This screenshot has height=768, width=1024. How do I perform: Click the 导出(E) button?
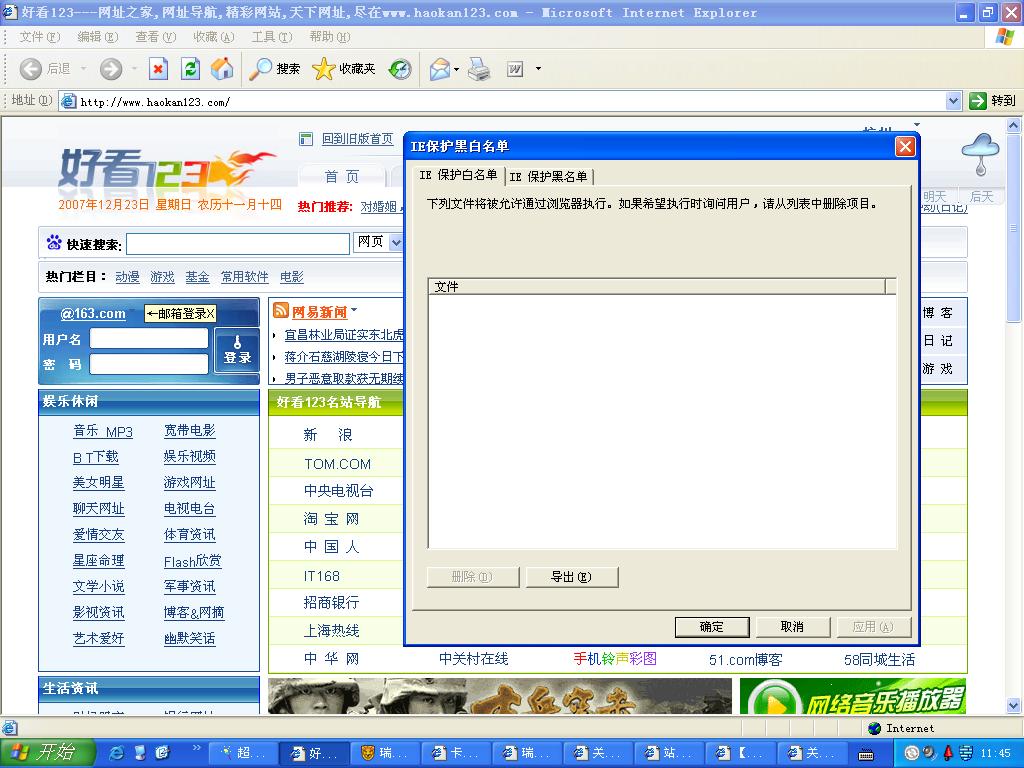[571, 577]
